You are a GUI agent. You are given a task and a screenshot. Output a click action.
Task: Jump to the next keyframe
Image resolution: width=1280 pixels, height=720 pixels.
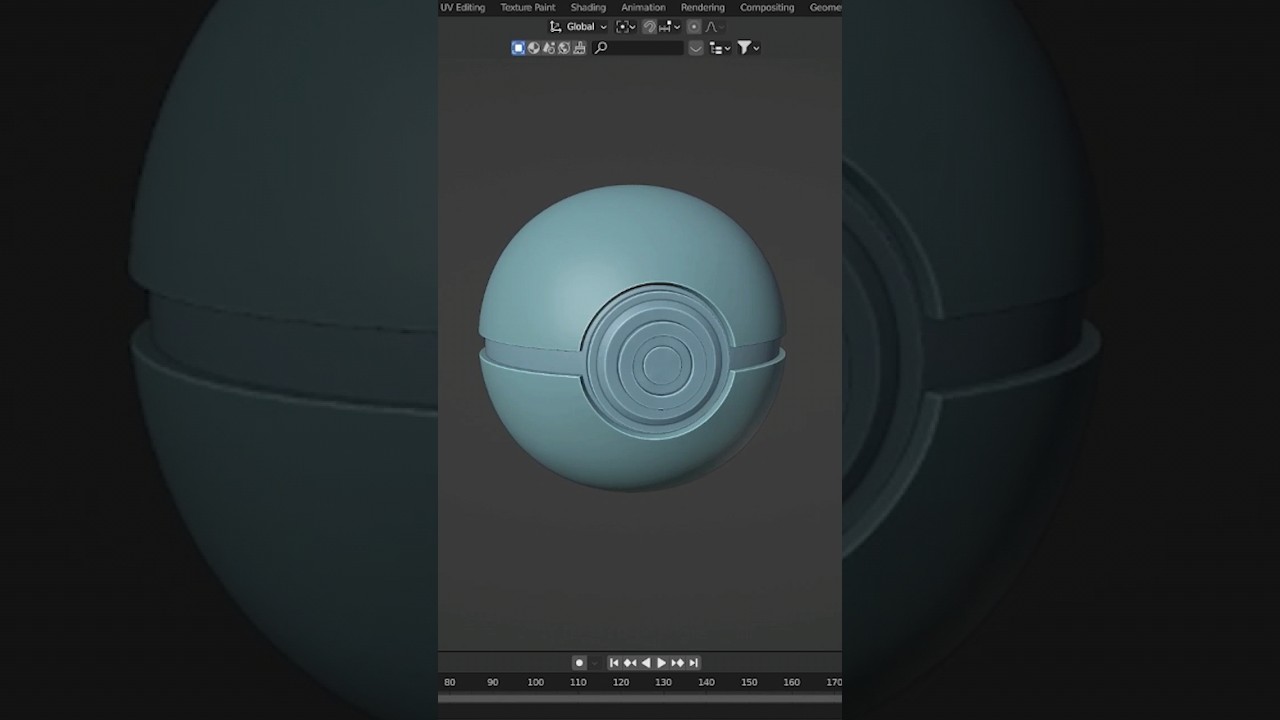tap(677, 663)
